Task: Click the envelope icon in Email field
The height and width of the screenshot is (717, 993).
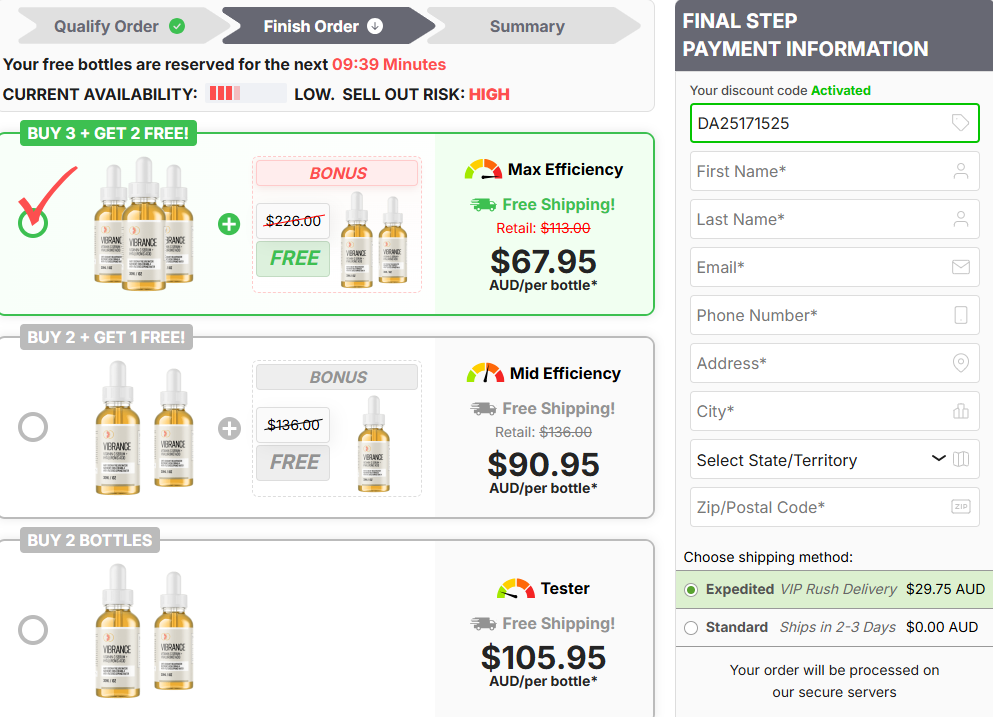Action: click(x=961, y=267)
